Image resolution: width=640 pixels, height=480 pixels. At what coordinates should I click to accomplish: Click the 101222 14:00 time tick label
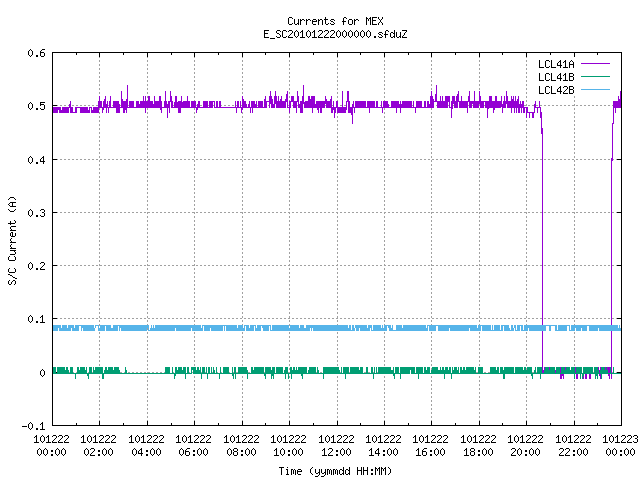pyautogui.click(x=383, y=446)
